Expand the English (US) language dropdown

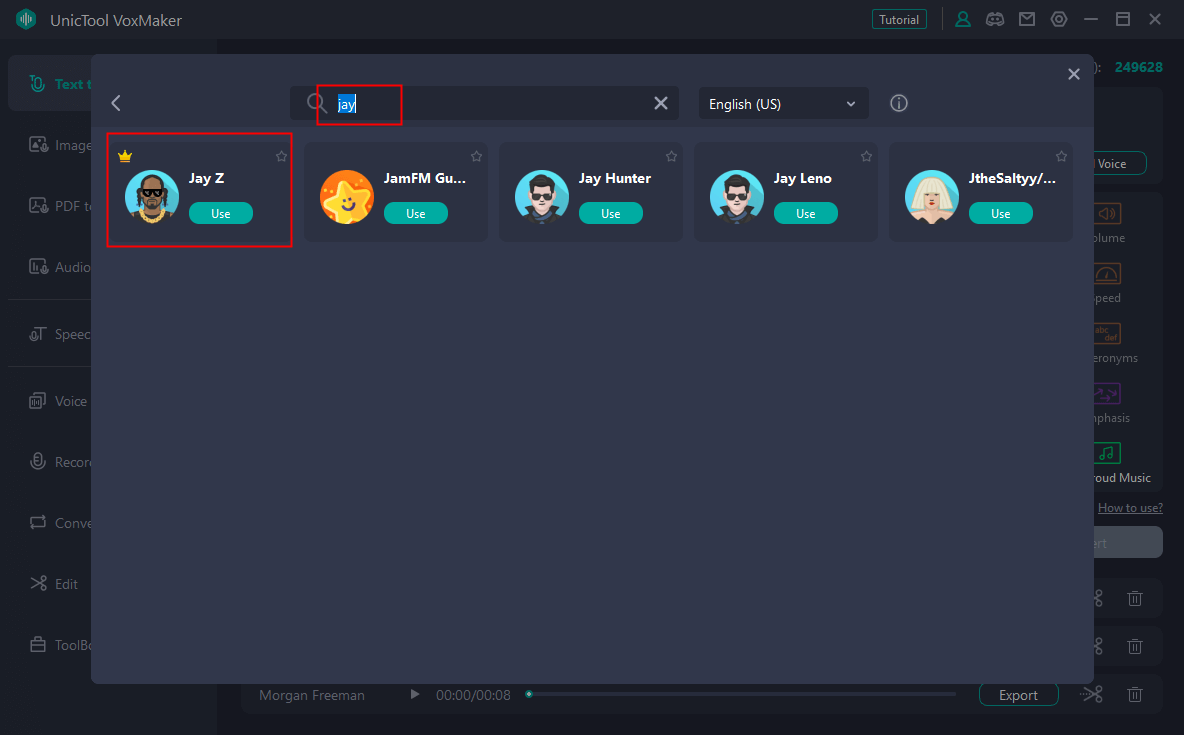pos(783,104)
